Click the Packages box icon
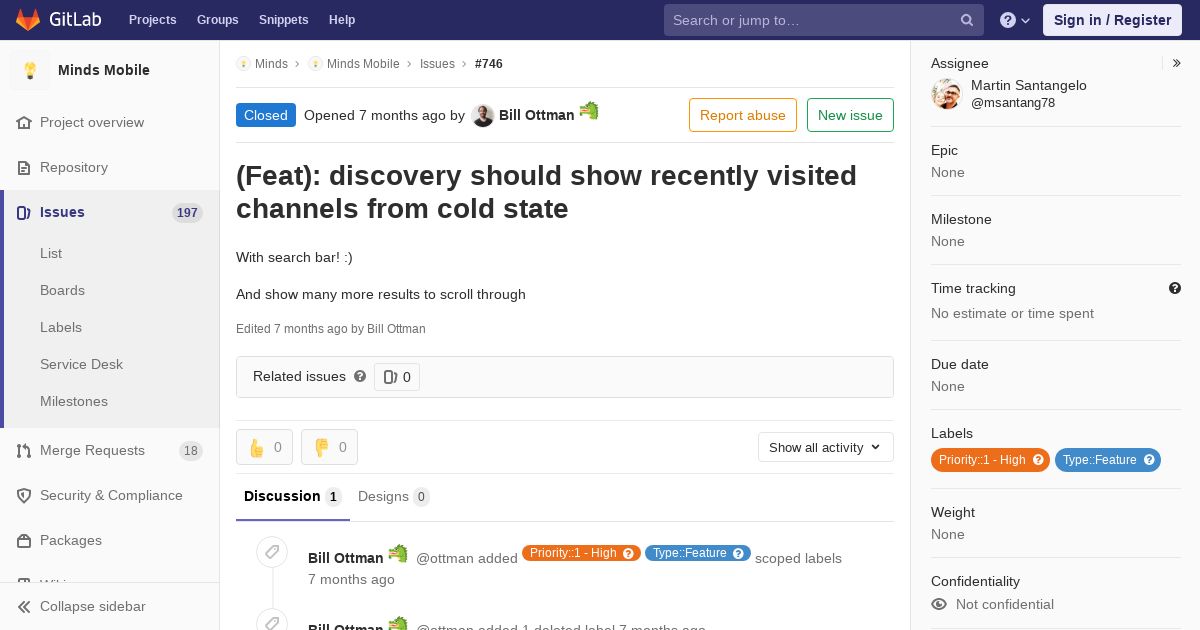Screen dimensions: 1200x630 click(24, 540)
